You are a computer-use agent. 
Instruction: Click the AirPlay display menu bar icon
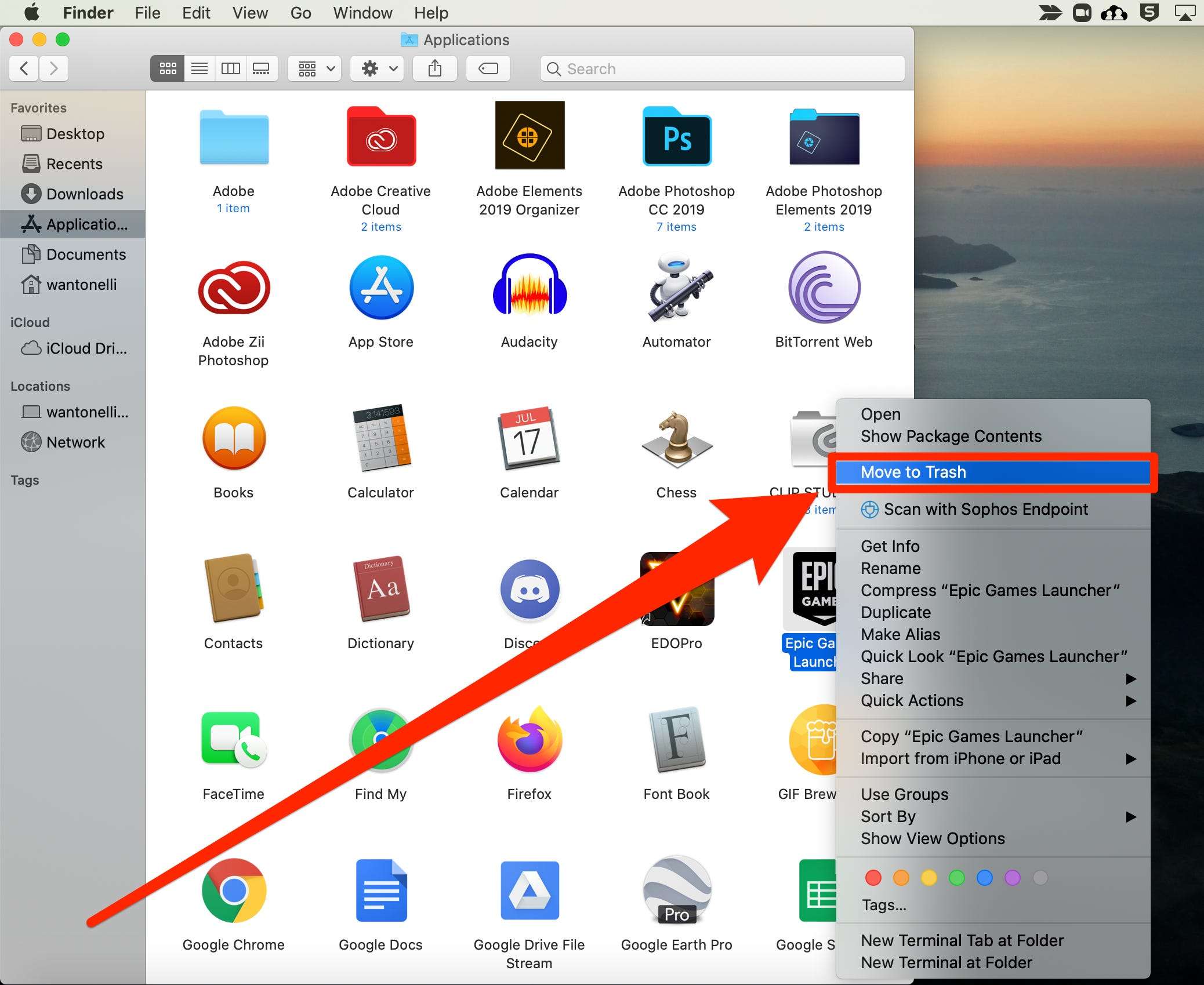click(1185, 12)
